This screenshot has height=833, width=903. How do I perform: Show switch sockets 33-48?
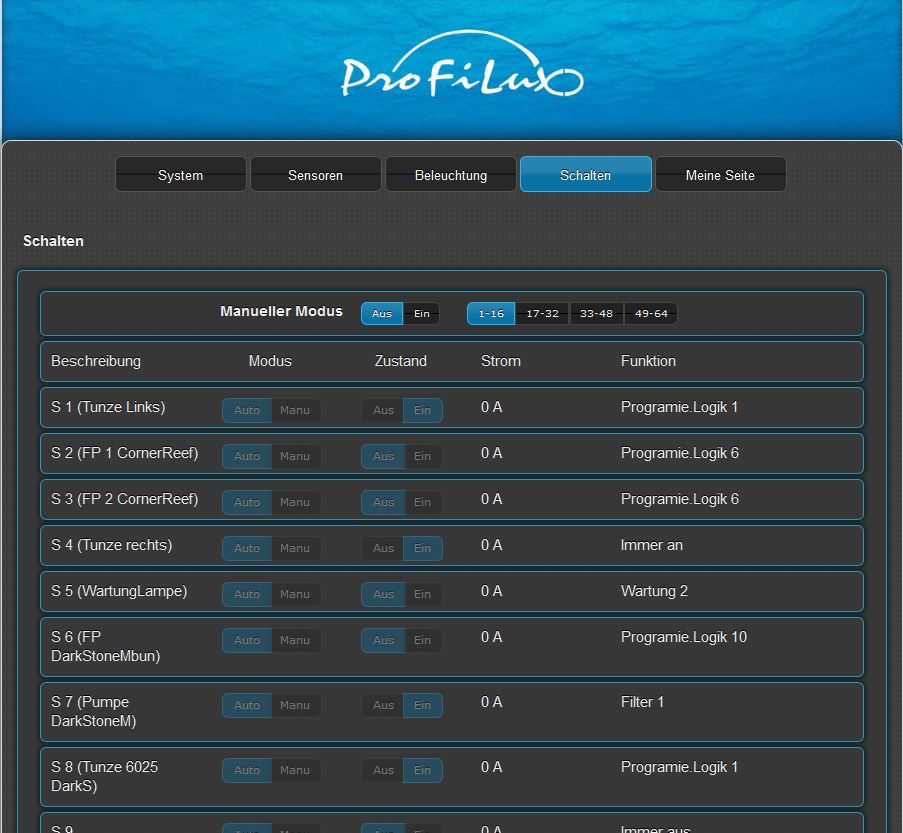tap(596, 314)
